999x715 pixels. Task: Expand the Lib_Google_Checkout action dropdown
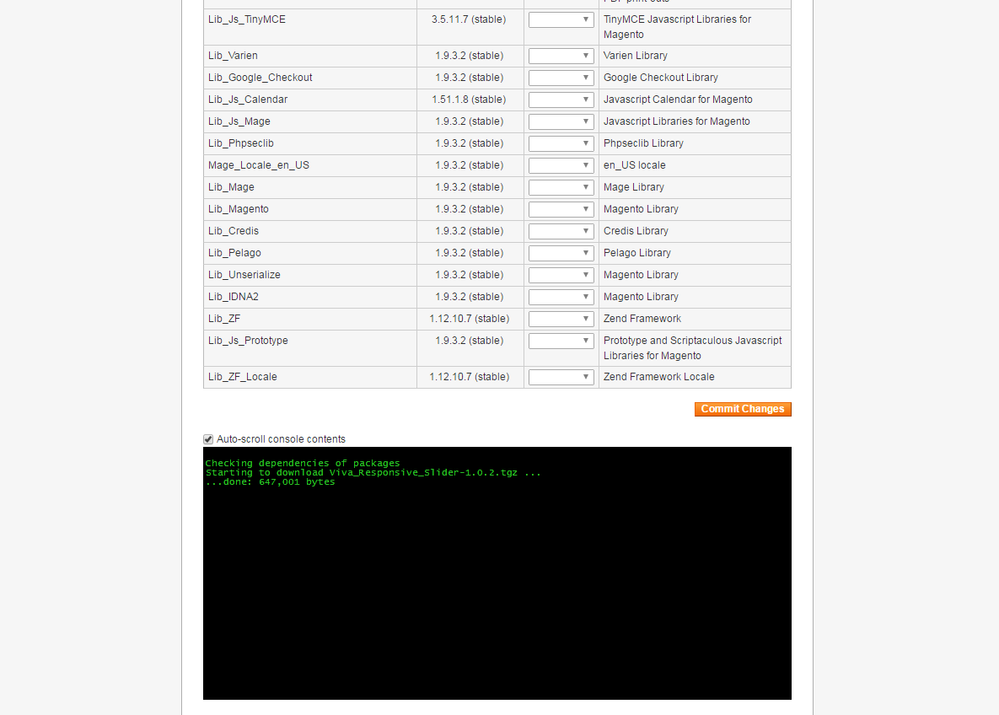561,78
